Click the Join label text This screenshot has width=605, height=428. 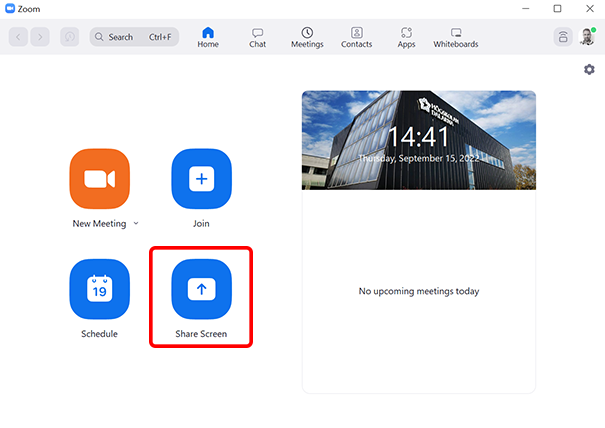201,223
